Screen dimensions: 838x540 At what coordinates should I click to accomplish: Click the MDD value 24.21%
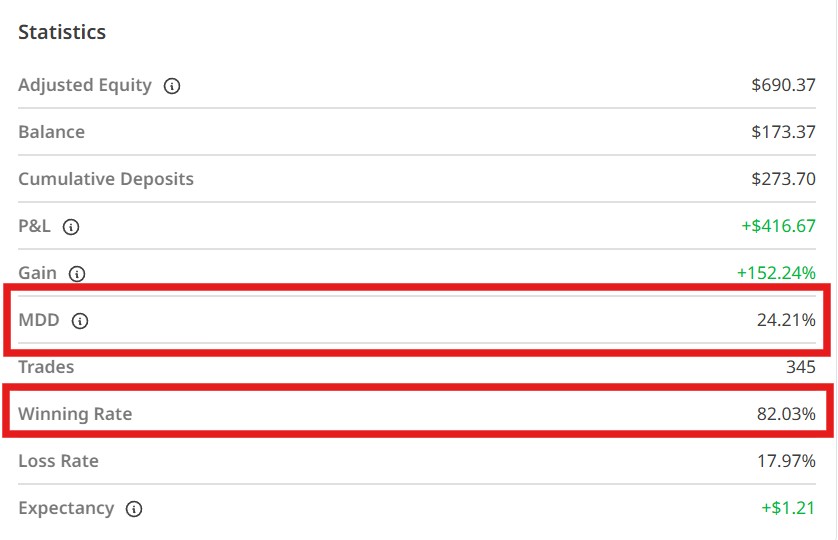pos(786,321)
